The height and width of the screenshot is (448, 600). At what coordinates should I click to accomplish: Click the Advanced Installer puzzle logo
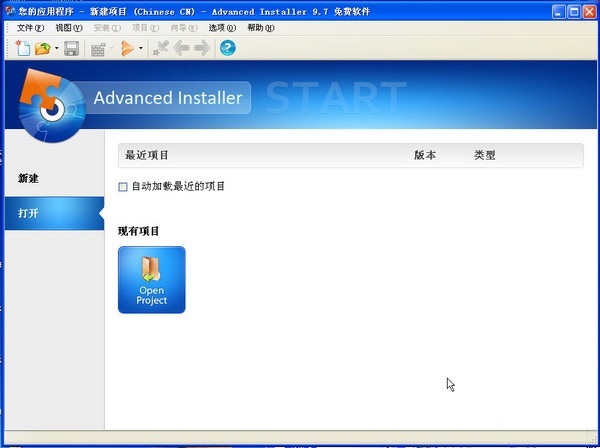point(52,106)
